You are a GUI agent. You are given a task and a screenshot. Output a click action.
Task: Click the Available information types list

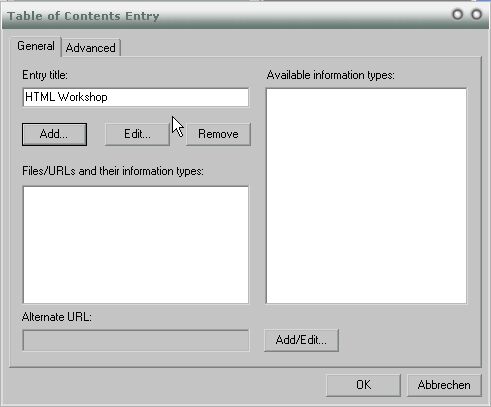pos(366,196)
